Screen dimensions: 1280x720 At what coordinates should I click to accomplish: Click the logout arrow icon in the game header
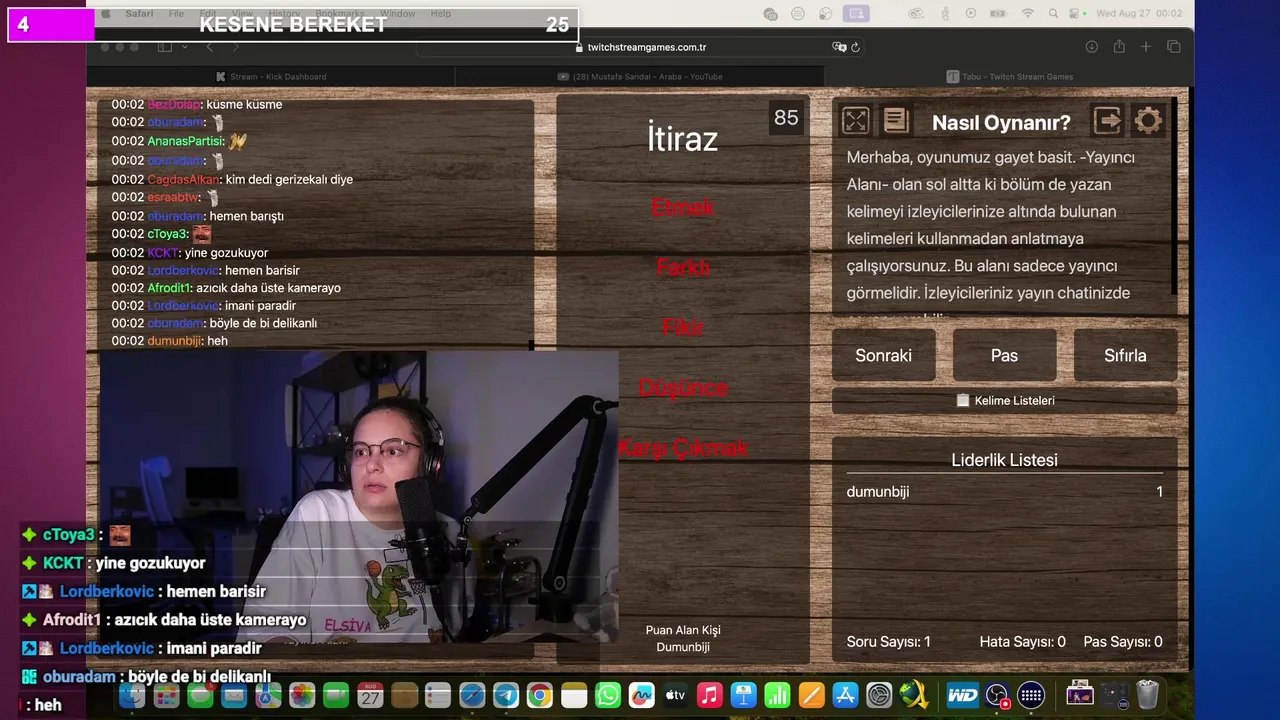tap(1107, 121)
